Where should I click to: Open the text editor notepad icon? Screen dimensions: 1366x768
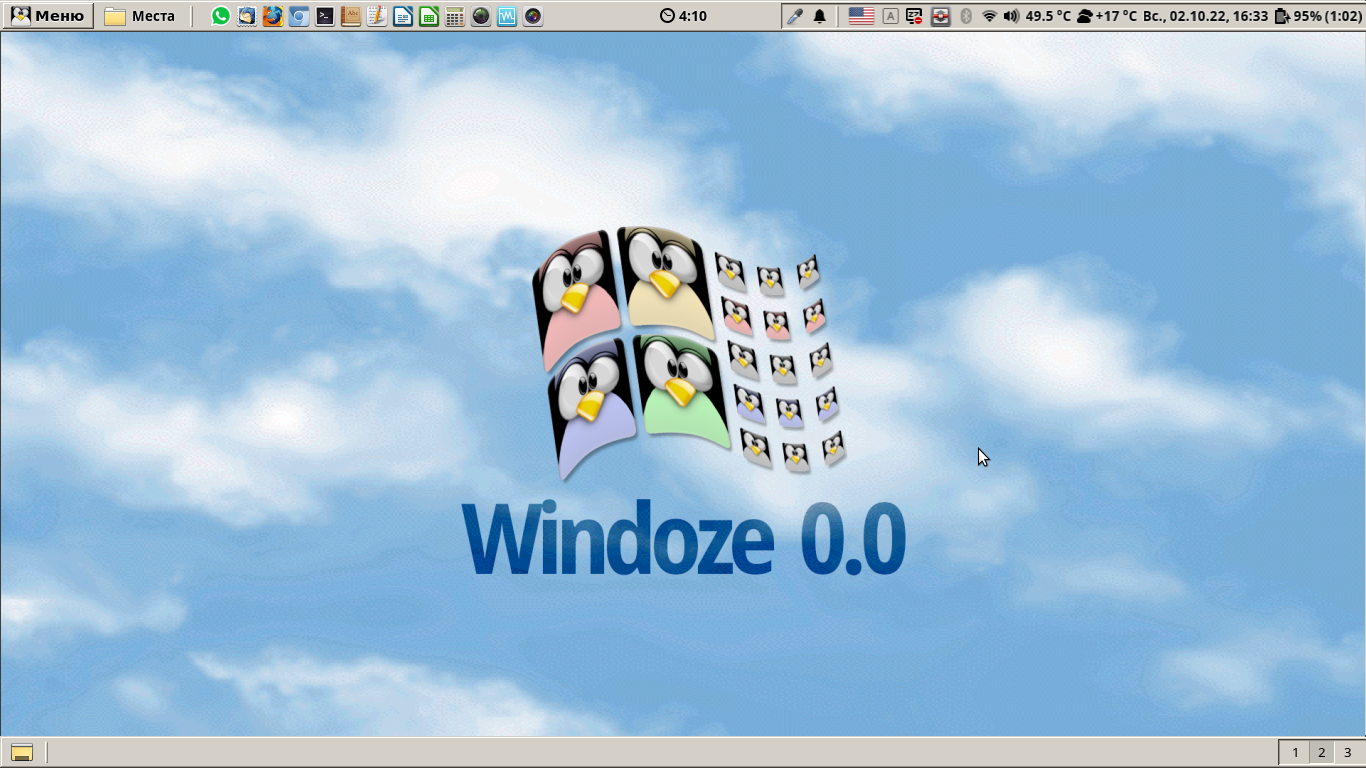[377, 16]
